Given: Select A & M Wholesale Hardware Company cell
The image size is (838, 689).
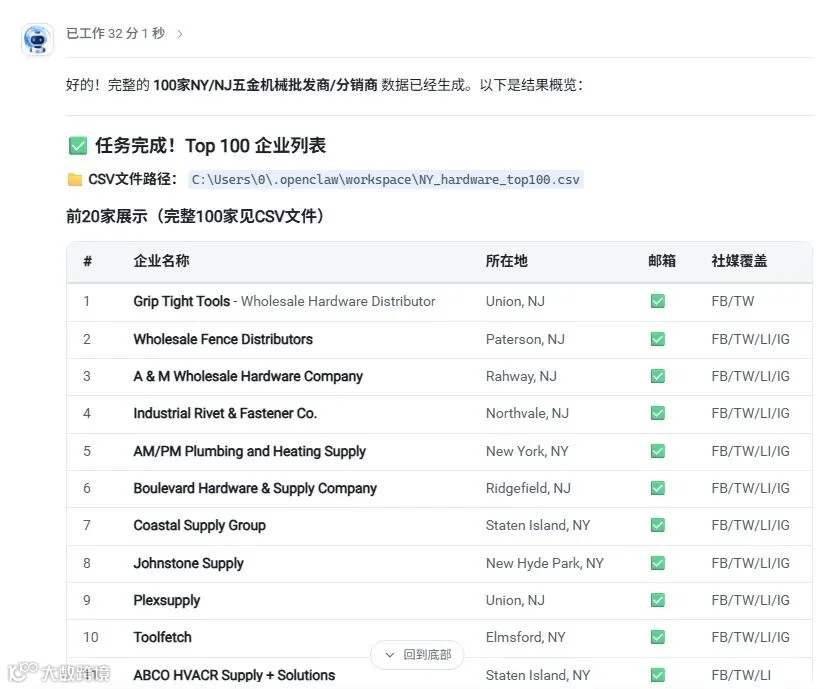Looking at the screenshot, I should pos(248,376).
